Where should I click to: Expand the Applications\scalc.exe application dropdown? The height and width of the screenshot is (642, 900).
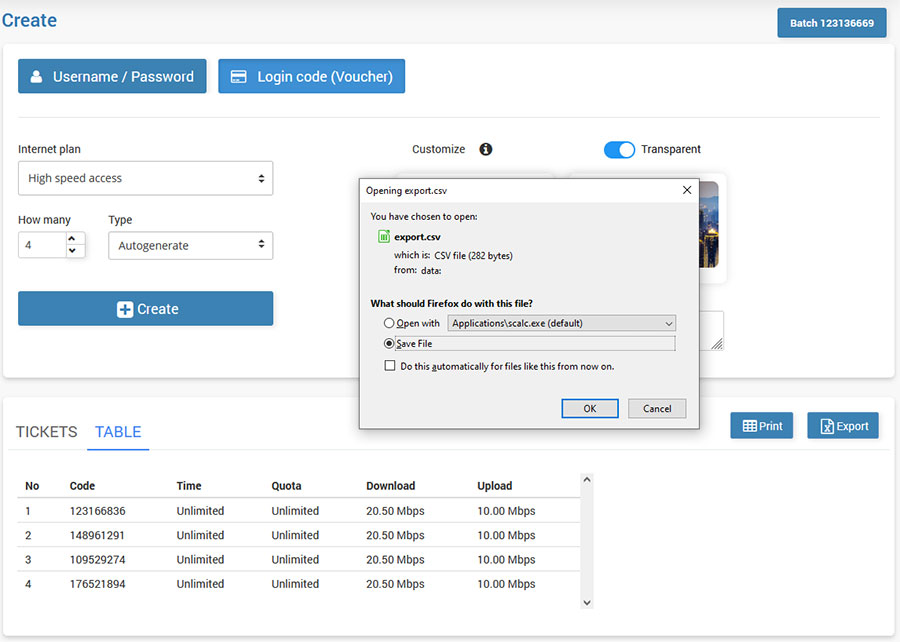(x=561, y=323)
